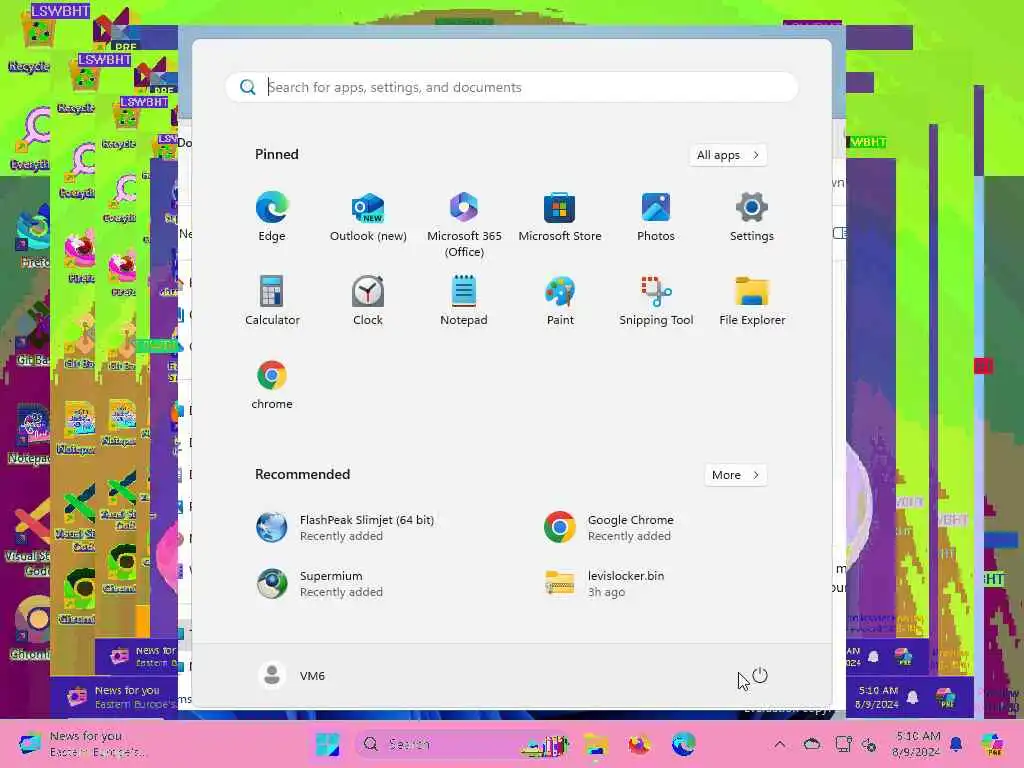Screen dimensions: 1024x768
Task: Open Edge from pinned apps
Action: [272, 217]
